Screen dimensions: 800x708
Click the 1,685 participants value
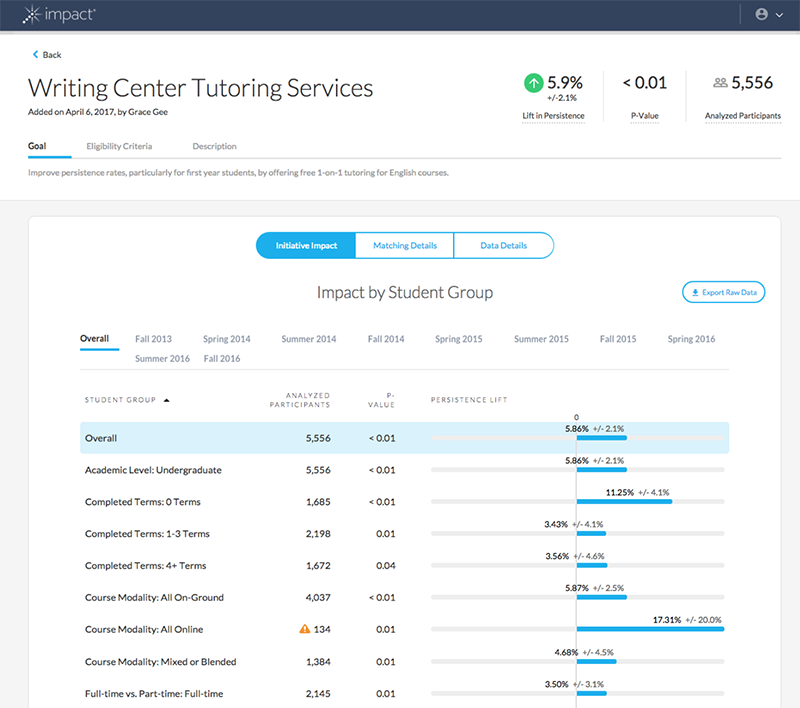click(318, 502)
